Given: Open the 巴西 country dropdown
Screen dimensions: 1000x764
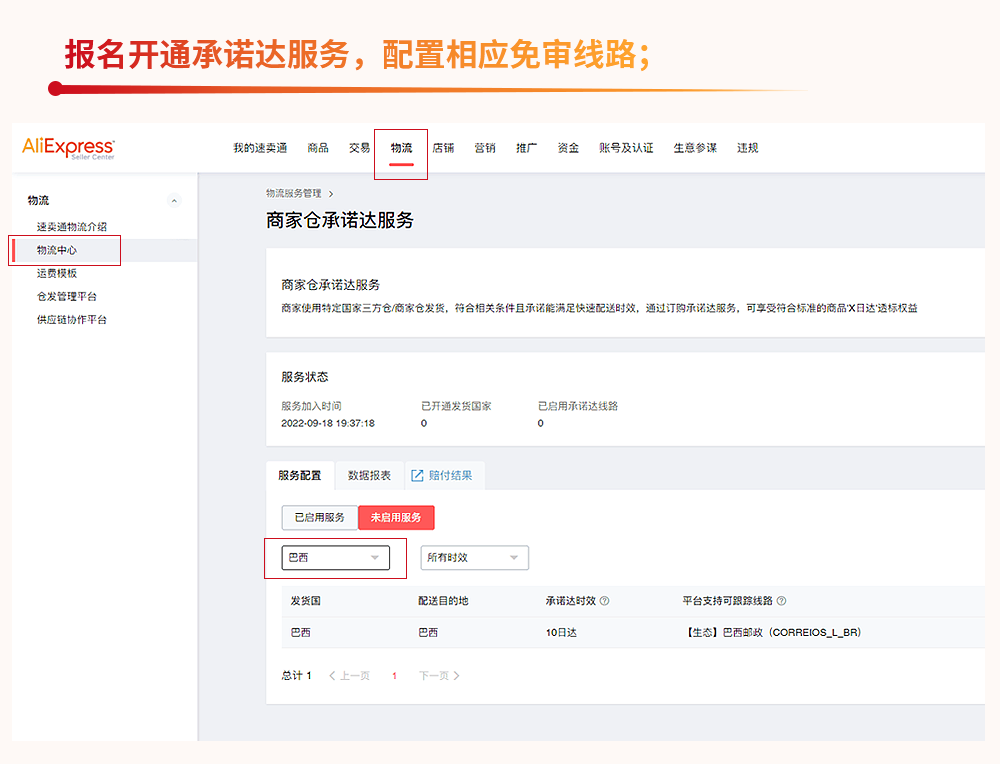Looking at the screenshot, I should pyautogui.click(x=335, y=557).
